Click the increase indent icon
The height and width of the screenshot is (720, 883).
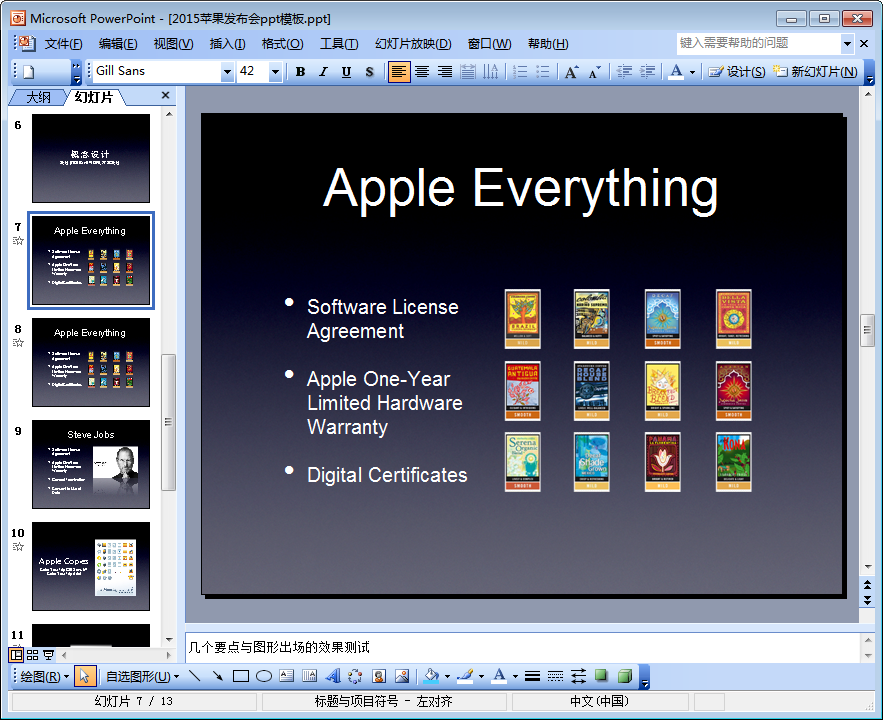647,71
